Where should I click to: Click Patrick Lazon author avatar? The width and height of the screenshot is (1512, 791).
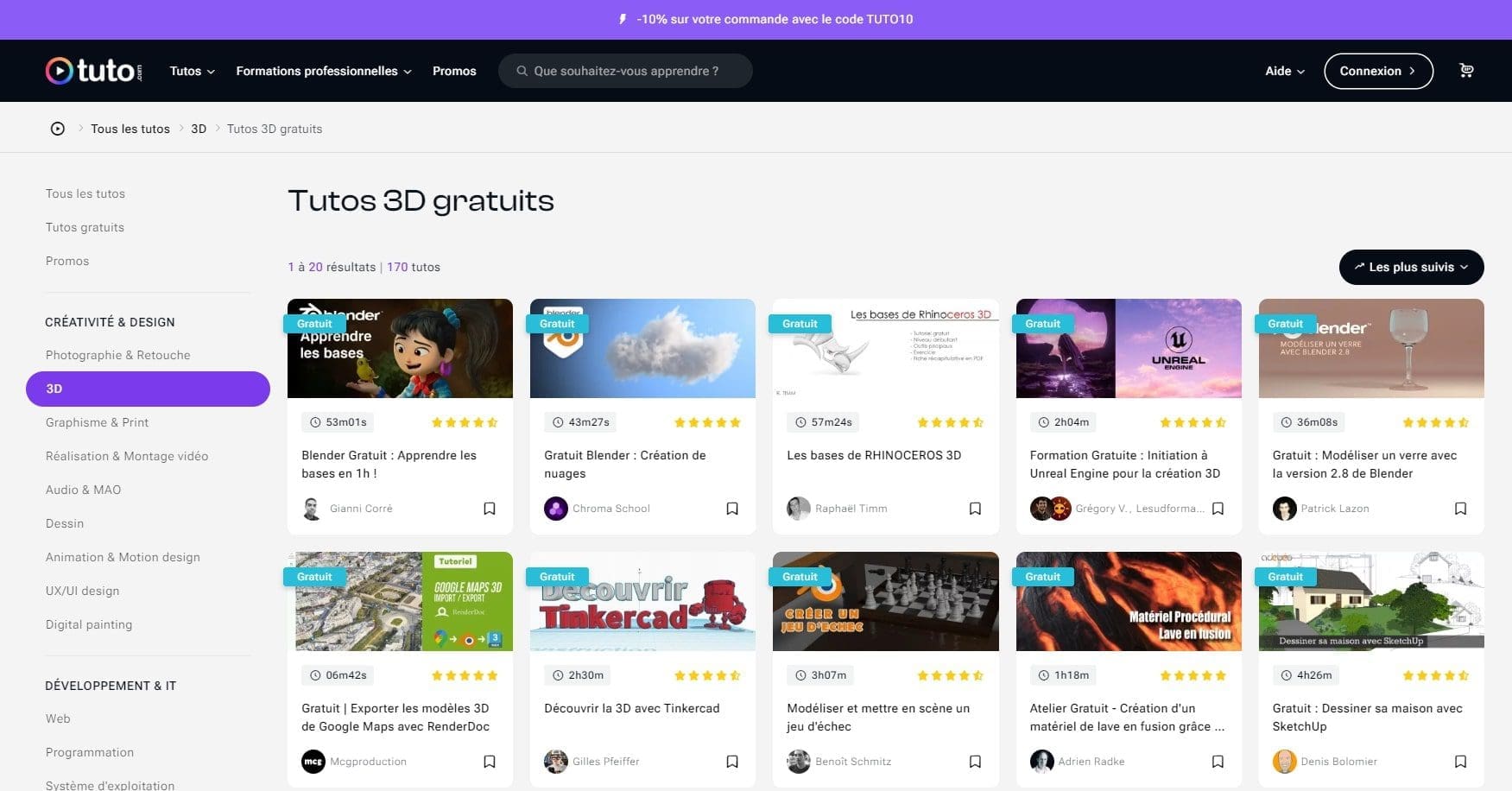tap(1284, 509)
